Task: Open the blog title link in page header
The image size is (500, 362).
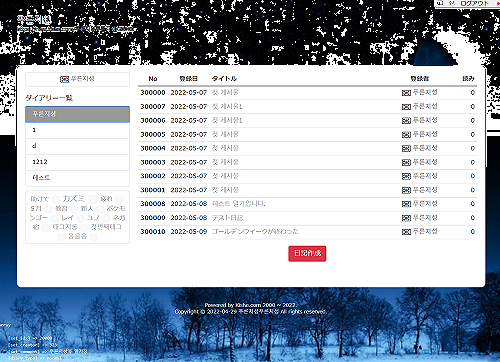Action: click(35, 19)
